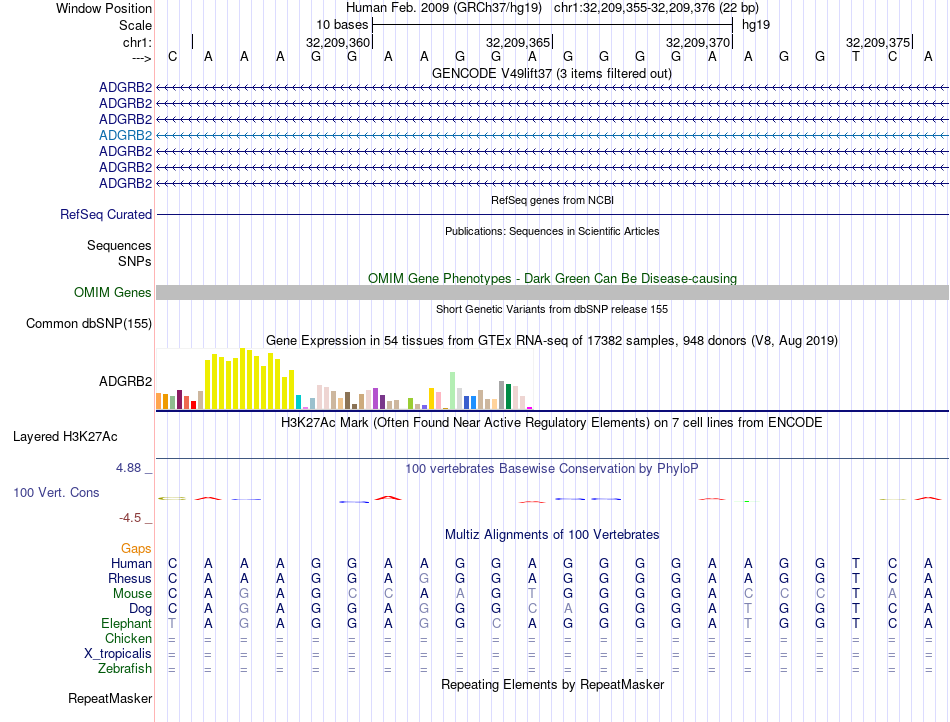Click the gray OMIM Genes item bar
Viewport: 950px width, 722px height.
(552, 293)
